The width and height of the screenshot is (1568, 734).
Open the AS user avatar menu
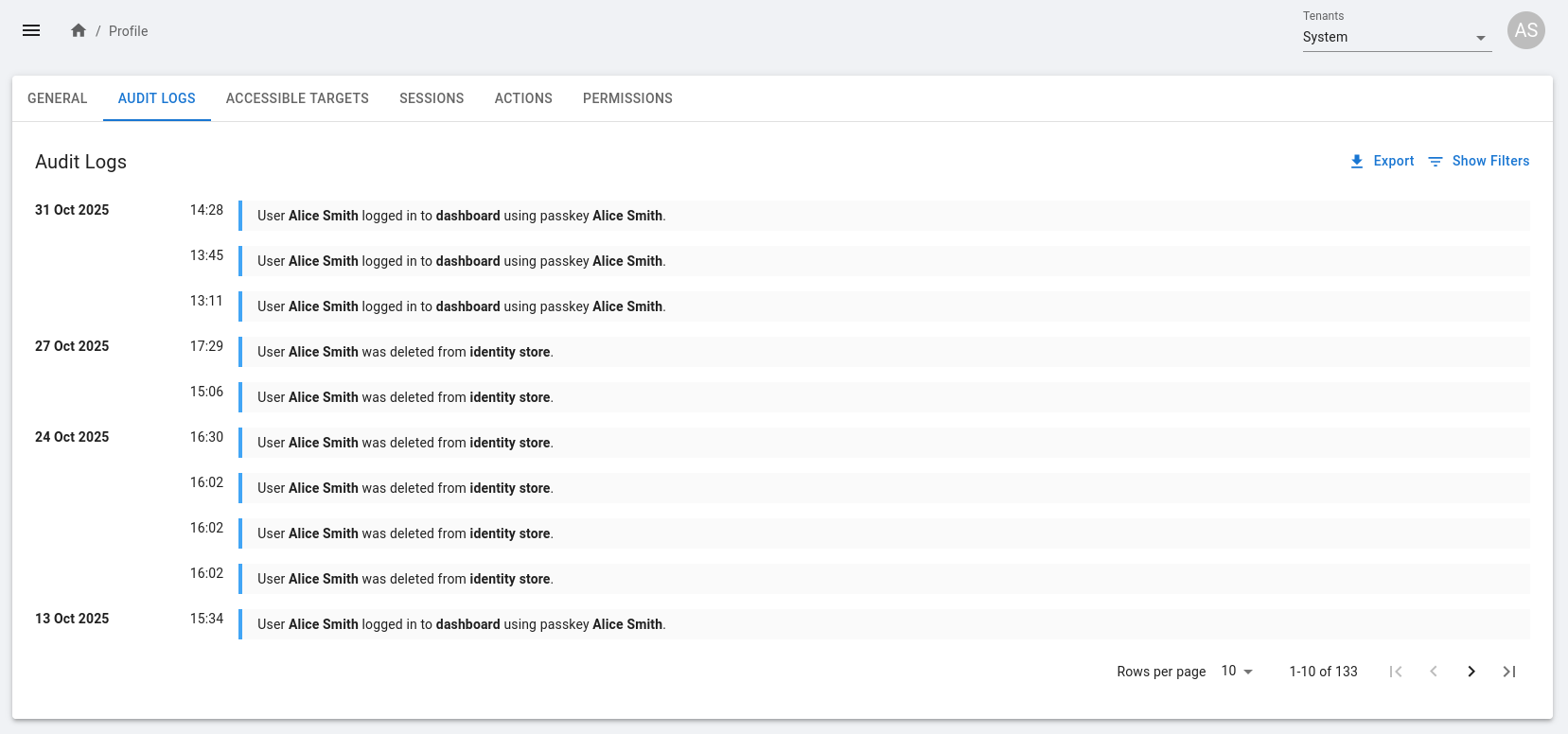tap(1525, 30)
